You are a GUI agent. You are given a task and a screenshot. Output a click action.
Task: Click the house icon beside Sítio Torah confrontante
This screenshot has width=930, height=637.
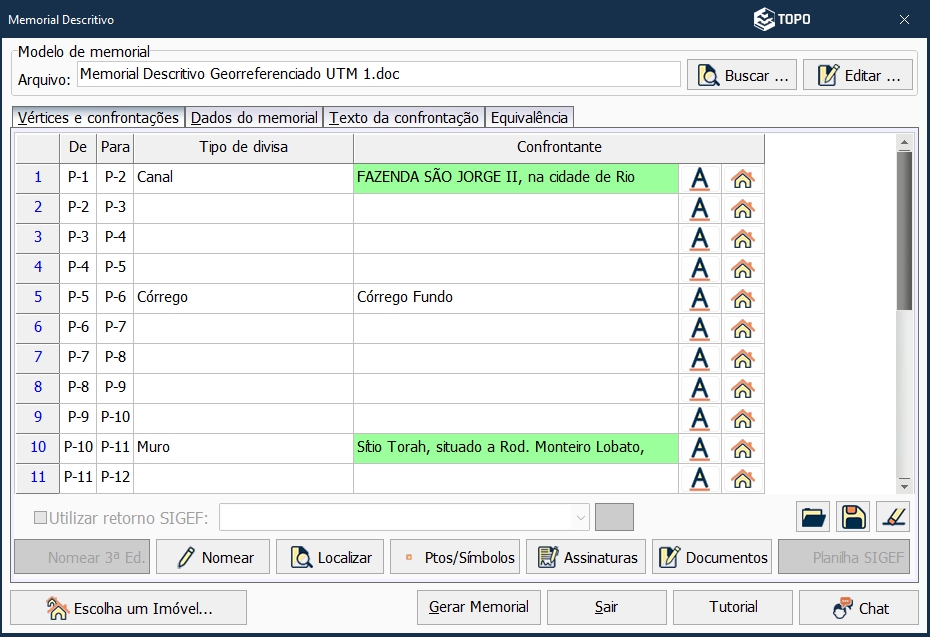740,448
